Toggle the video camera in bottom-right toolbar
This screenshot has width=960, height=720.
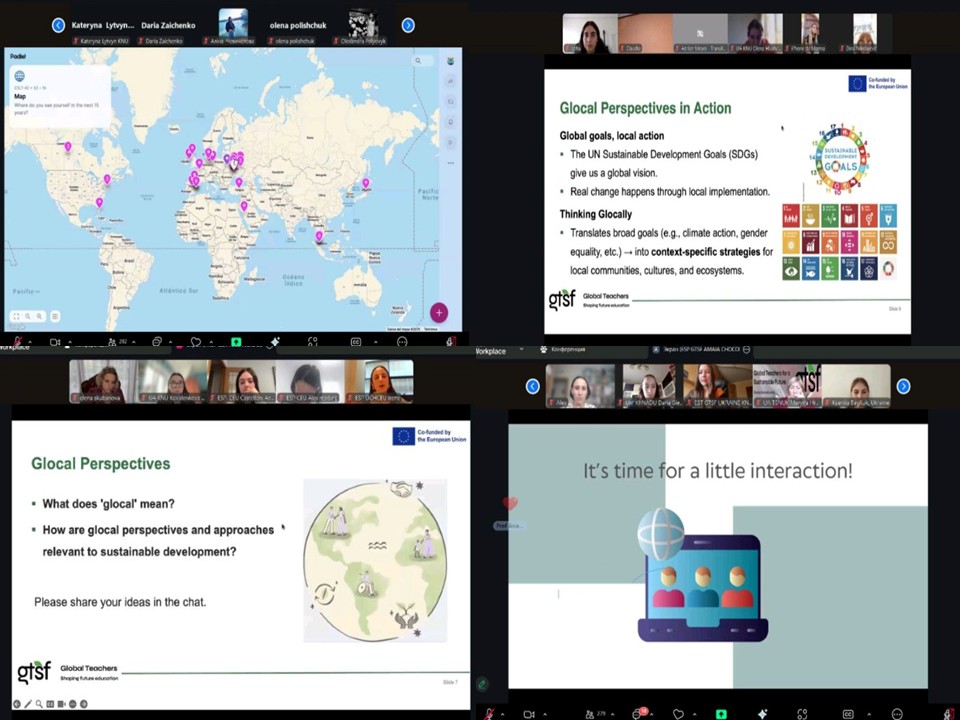click(529, 713)
